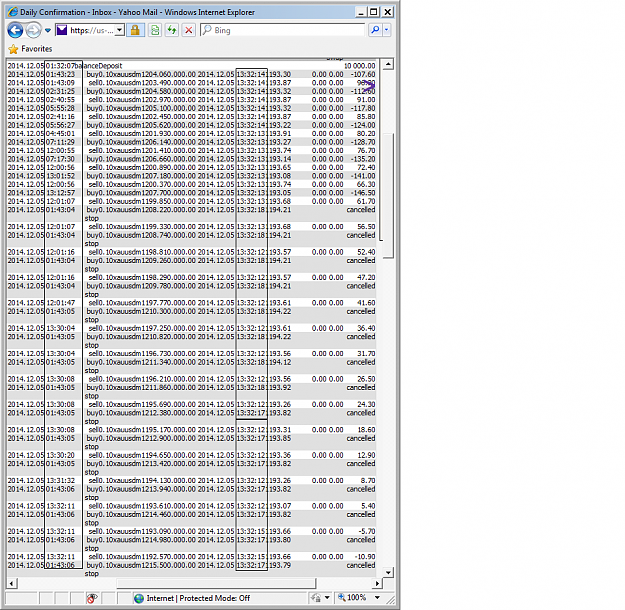Click the horizontal scrollbar right arrow
625x610 pixels.
pyautogui.click(x=377, y=583)
